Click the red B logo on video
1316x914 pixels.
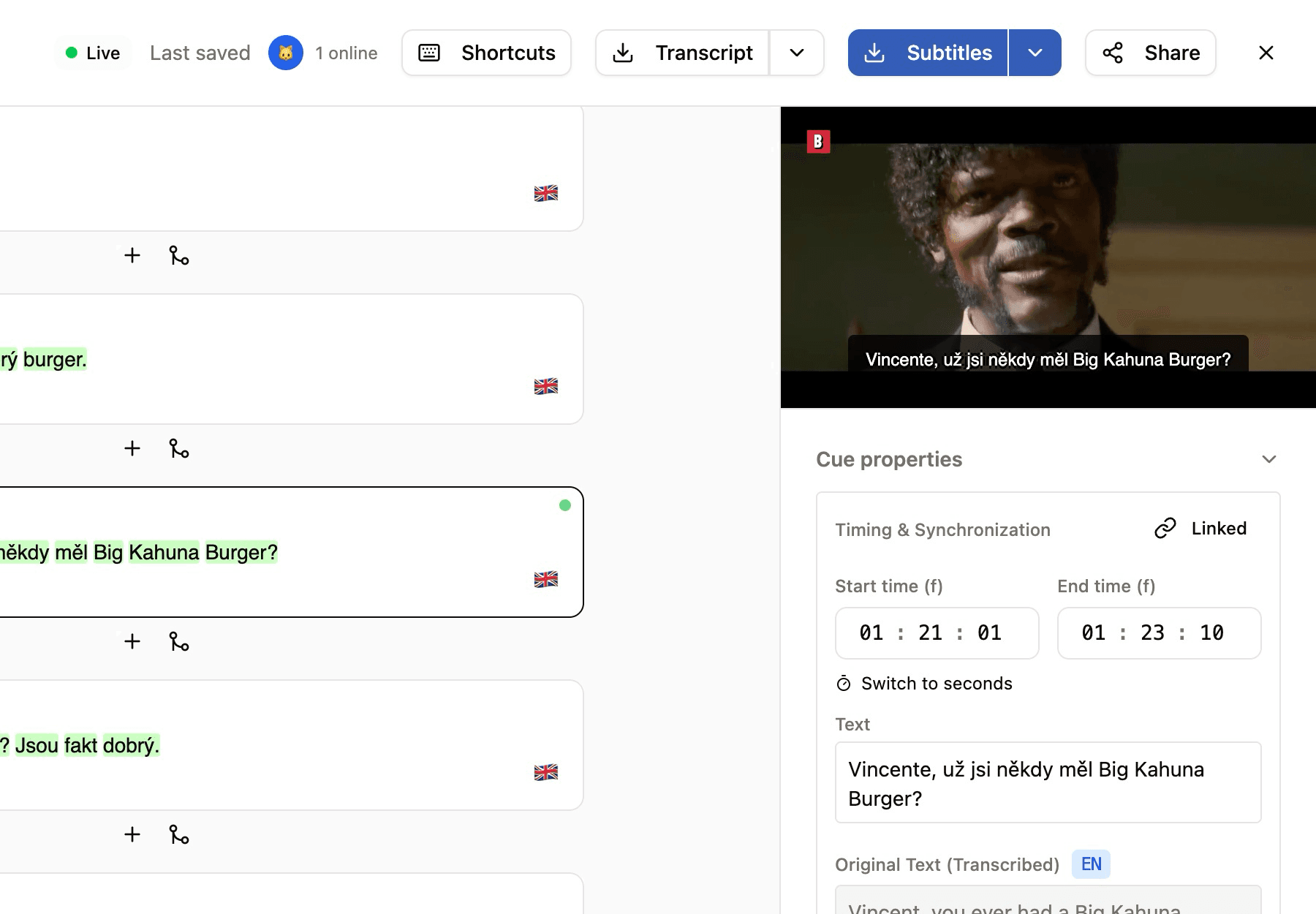[x=818, y=141]
